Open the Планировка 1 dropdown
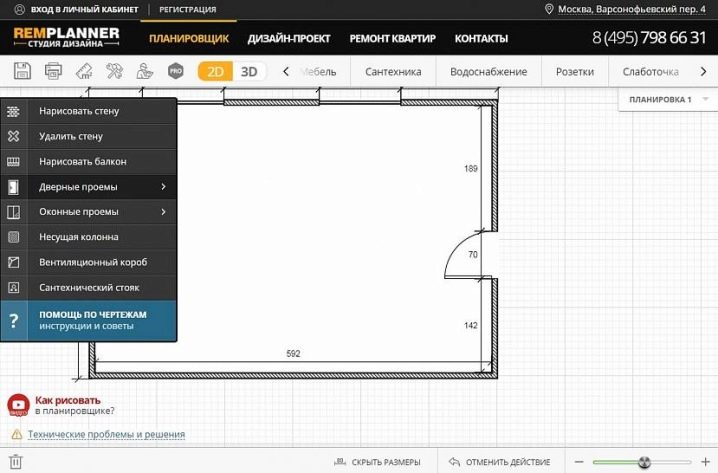This screenshot has height=473, width=718. tap(667, 100)
